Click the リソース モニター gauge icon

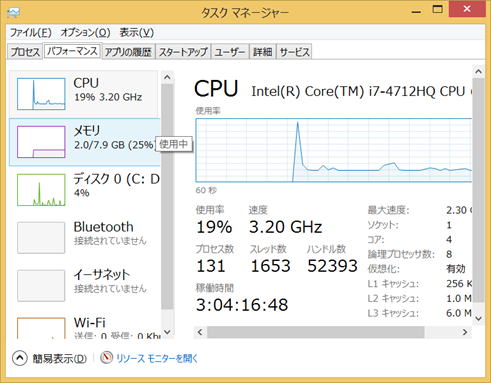tap(106, 357)
